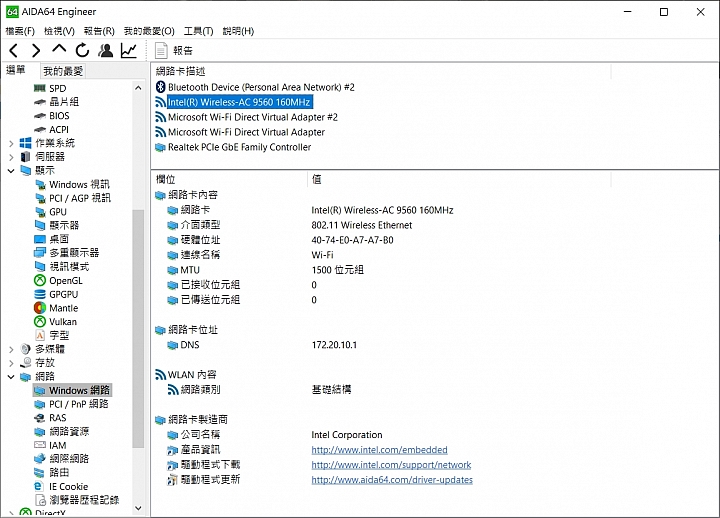Screen dimensions: 720x518
Task: Open the 檔案(F) menu
Action: (20, 31)
